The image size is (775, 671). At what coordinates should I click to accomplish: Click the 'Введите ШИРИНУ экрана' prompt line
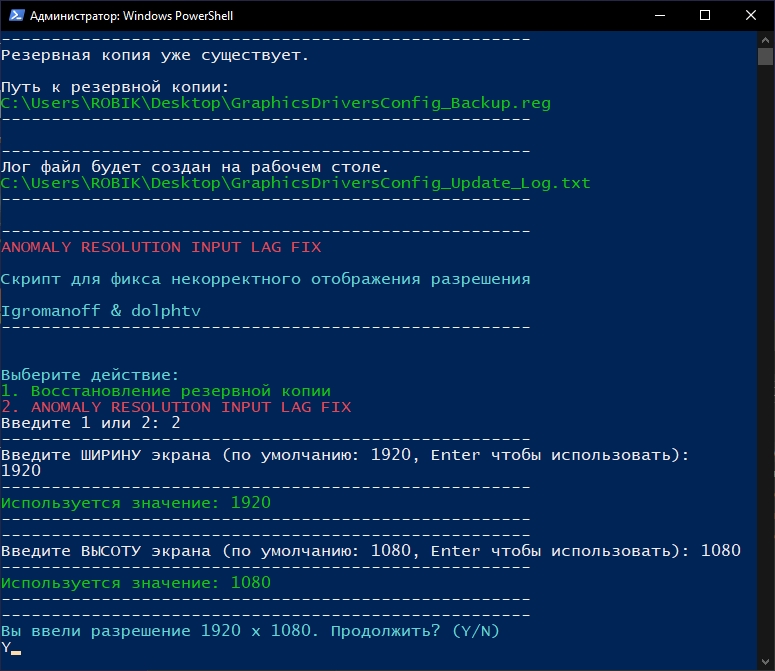(x=345, y=455)
